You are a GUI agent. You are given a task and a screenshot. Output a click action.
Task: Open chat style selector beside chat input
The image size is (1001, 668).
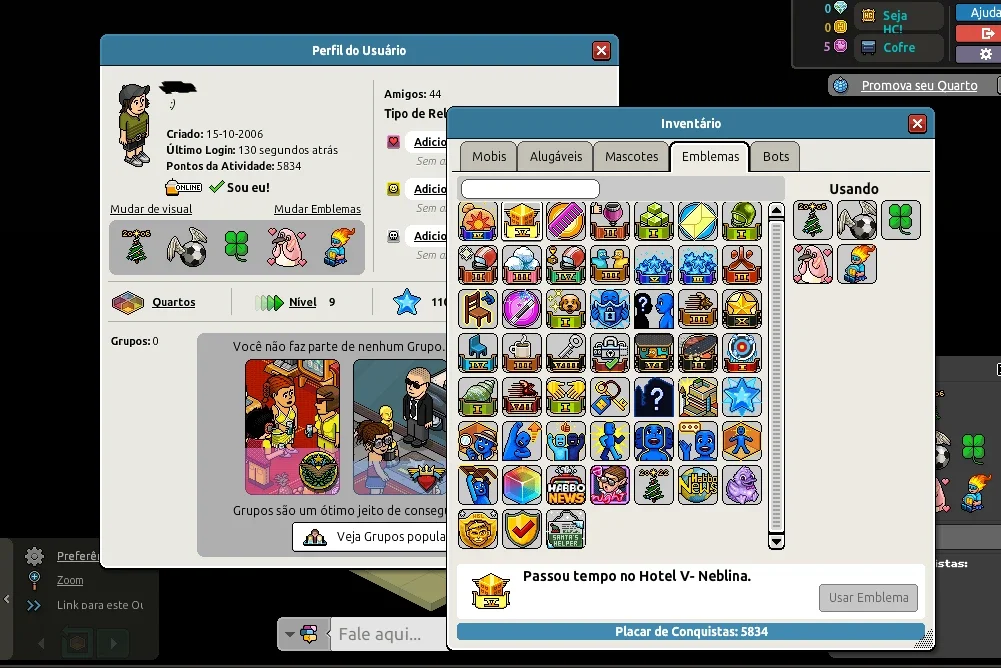(303, 634)
